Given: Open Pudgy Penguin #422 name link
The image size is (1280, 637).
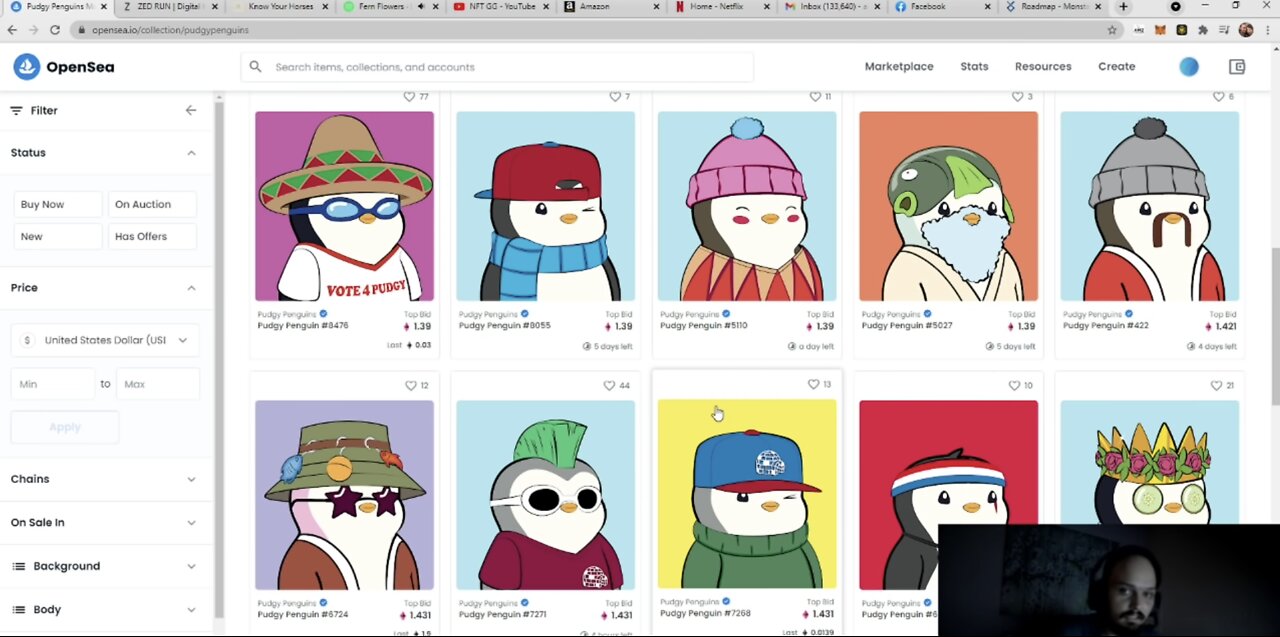Looking at the screenshot, I should 1106,326.
